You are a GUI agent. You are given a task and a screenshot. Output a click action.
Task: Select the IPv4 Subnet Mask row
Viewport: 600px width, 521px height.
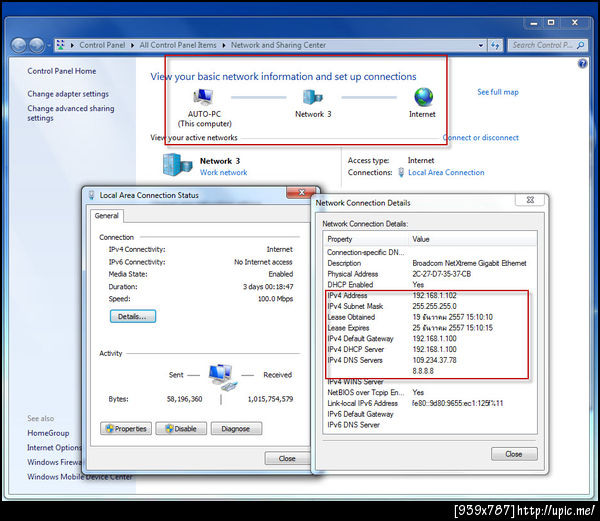tap(430, 306)
